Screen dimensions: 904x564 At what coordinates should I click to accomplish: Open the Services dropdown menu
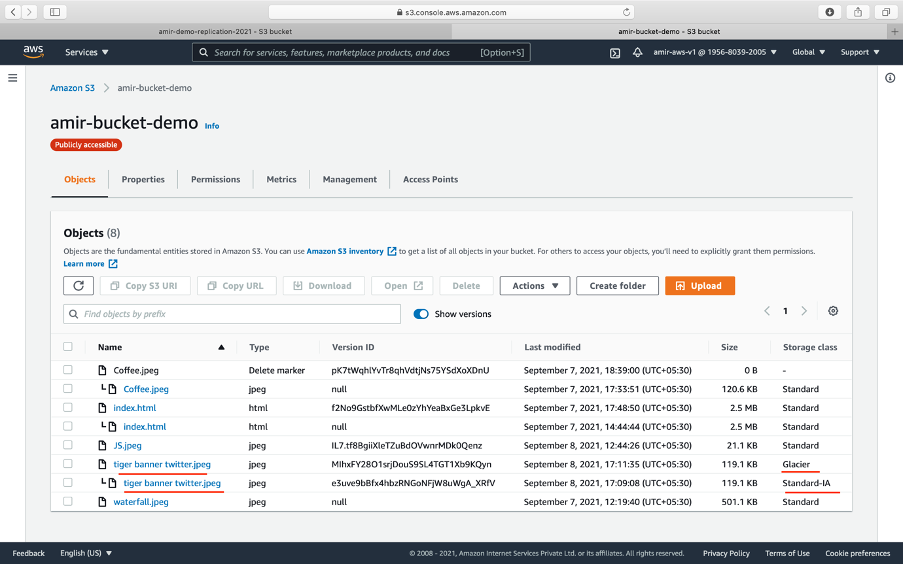click(x=87, y=52)
